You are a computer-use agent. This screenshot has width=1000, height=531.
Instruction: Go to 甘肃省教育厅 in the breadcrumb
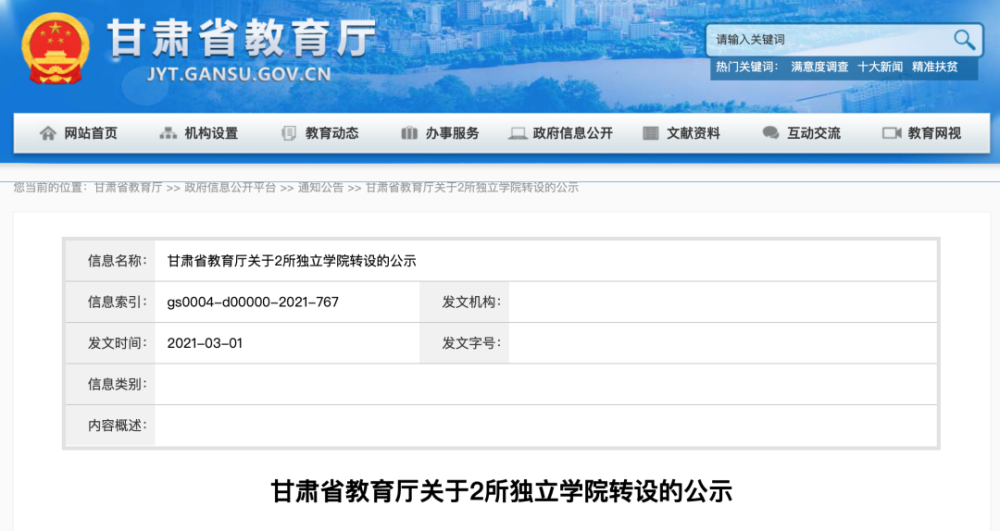(x=128, y=187)
